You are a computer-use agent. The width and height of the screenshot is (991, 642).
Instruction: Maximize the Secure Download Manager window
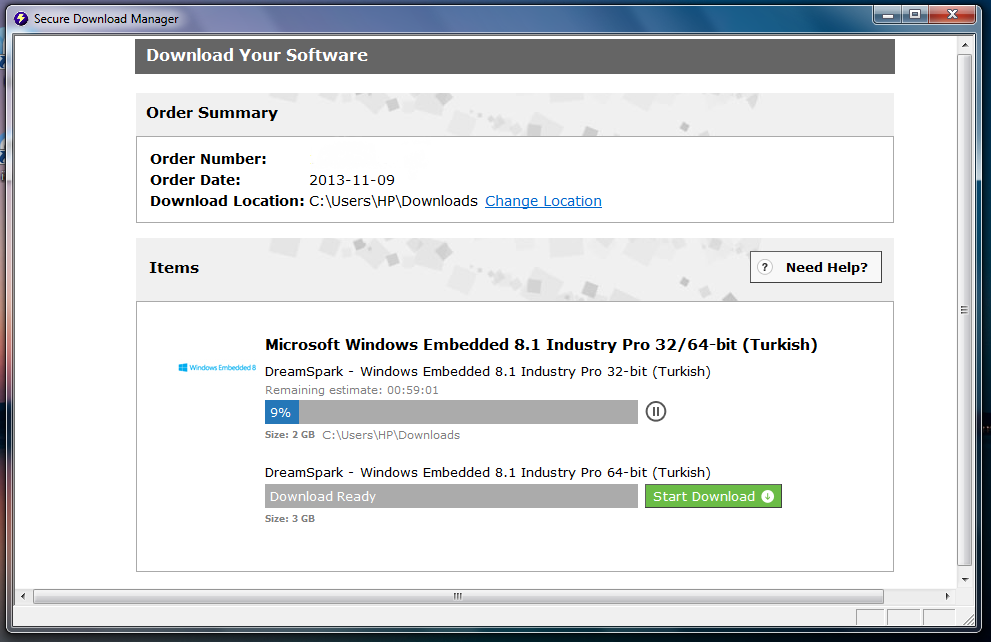pyautogui.click(x=914, y=14)
